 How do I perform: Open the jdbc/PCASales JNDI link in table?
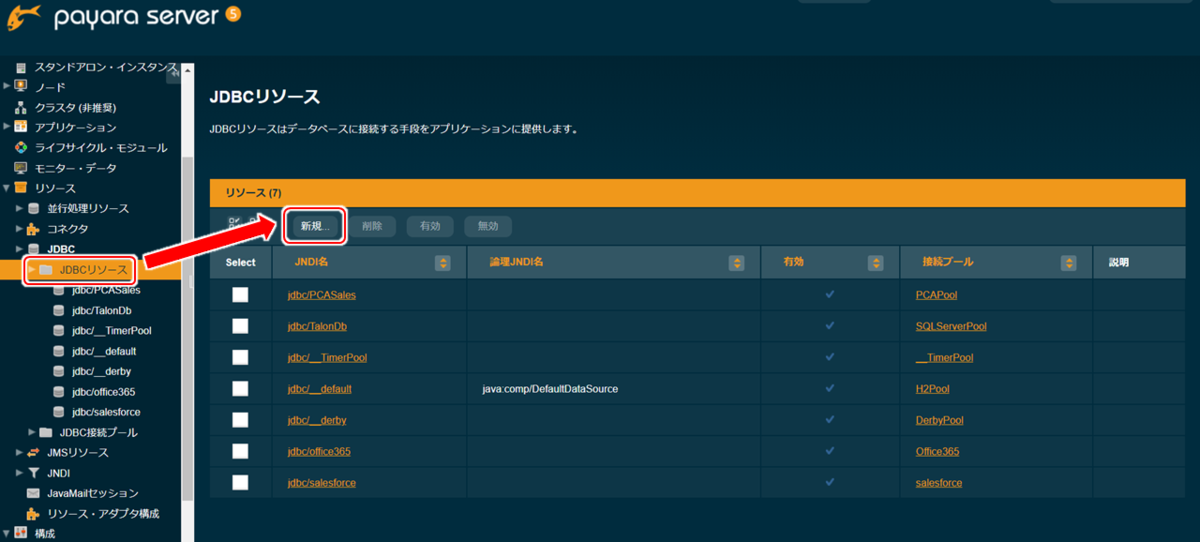[x=321, y=295]
